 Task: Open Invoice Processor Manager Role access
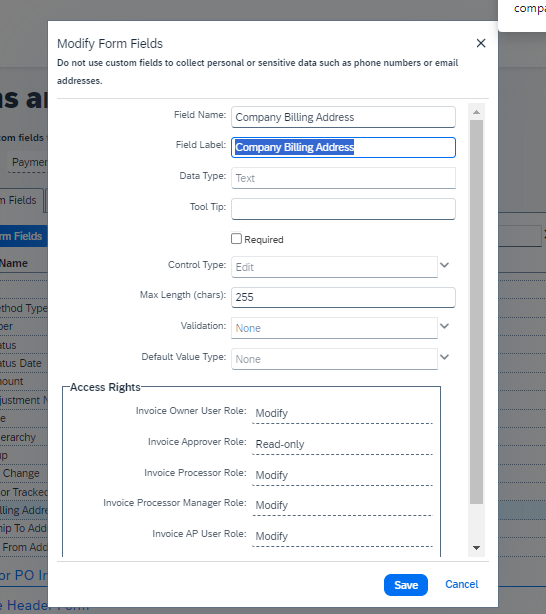[x=343, y=506]
